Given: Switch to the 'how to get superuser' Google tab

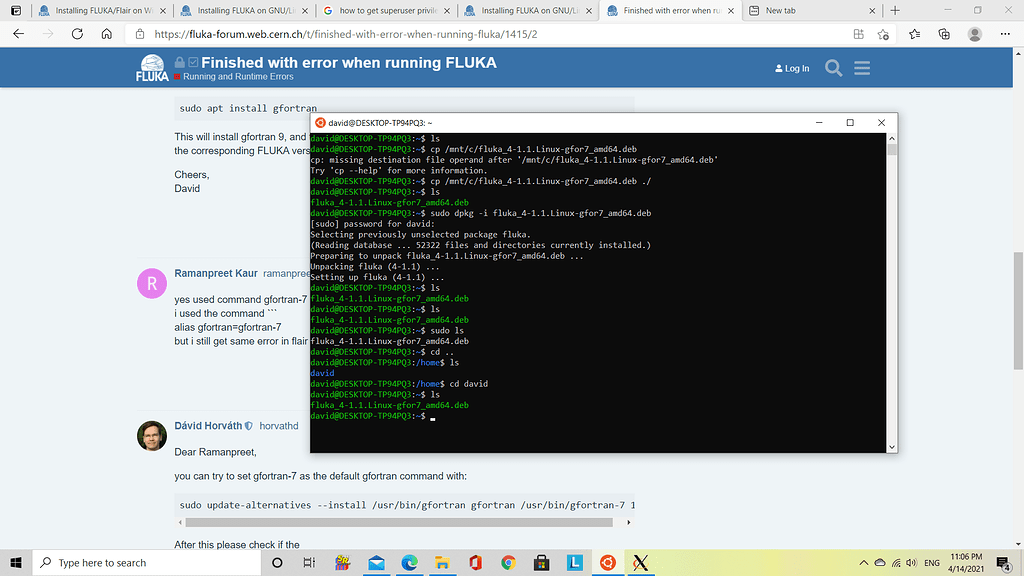Looking at the screenshot, I should [x=385, y=11].
